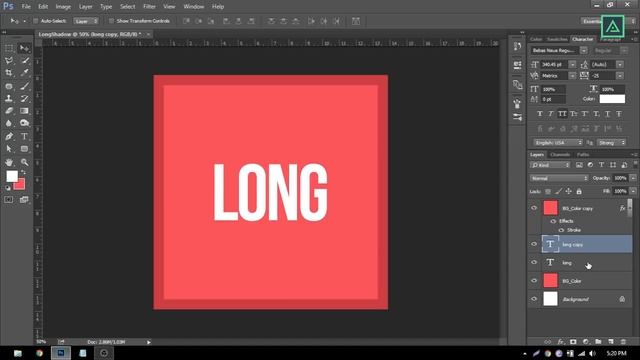Select the Magic Wand tool

click(x=24, y=61)
